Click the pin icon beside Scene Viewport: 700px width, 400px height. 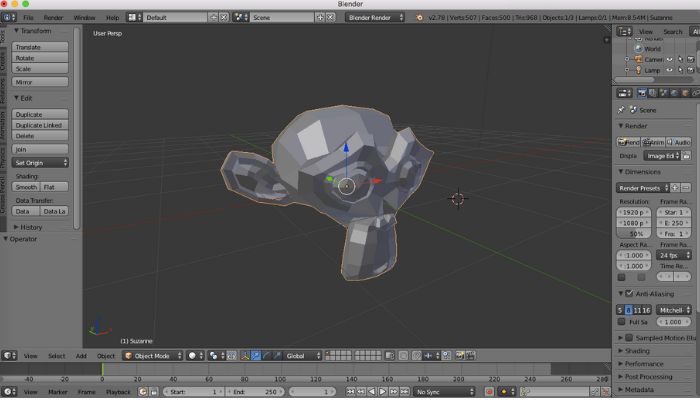(x=621, y=109)
